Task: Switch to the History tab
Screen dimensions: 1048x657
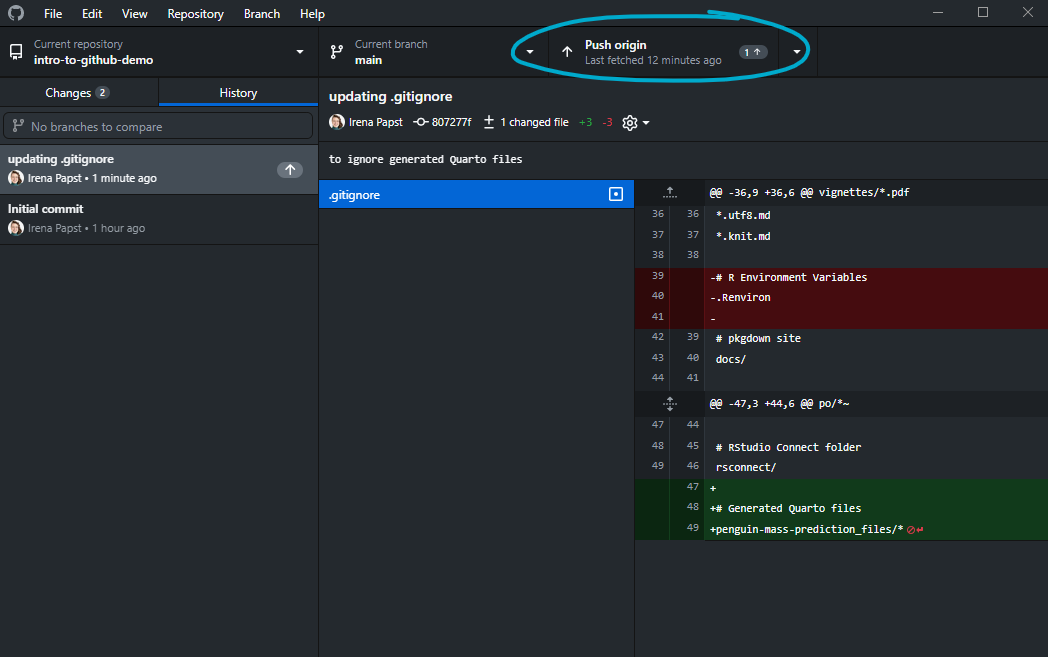Action: coord(238,93)
